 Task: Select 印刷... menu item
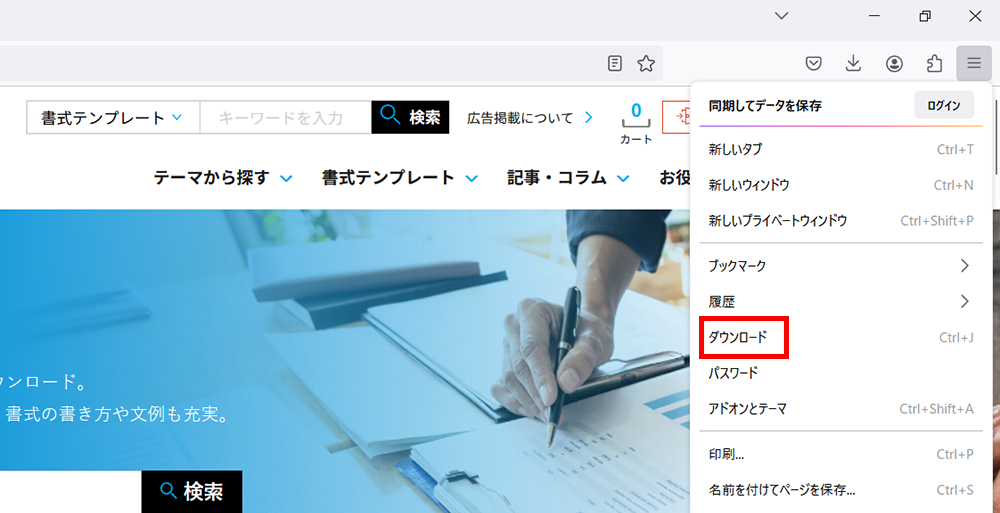coord(841,454)
